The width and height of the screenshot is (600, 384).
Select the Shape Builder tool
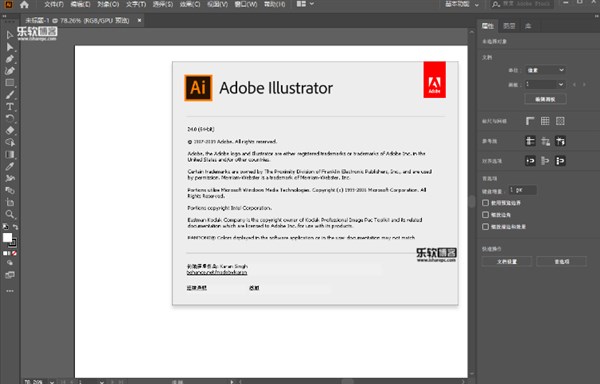(10, 142)
